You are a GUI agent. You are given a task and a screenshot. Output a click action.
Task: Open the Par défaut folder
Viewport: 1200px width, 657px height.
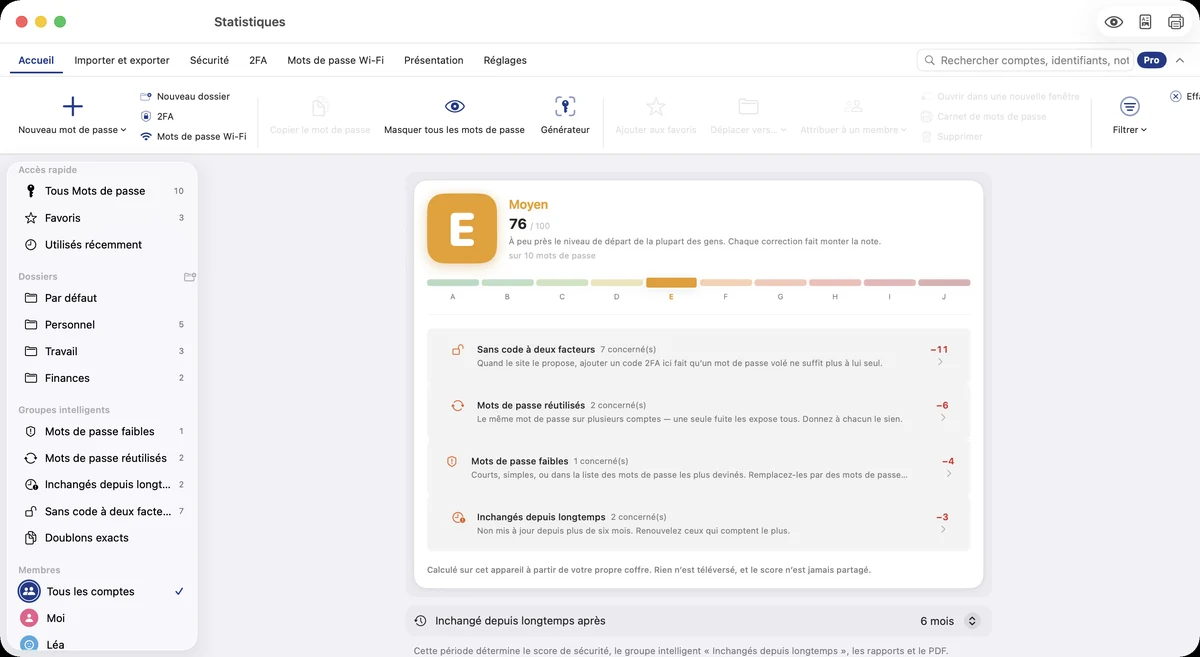[x=104, y=298]
